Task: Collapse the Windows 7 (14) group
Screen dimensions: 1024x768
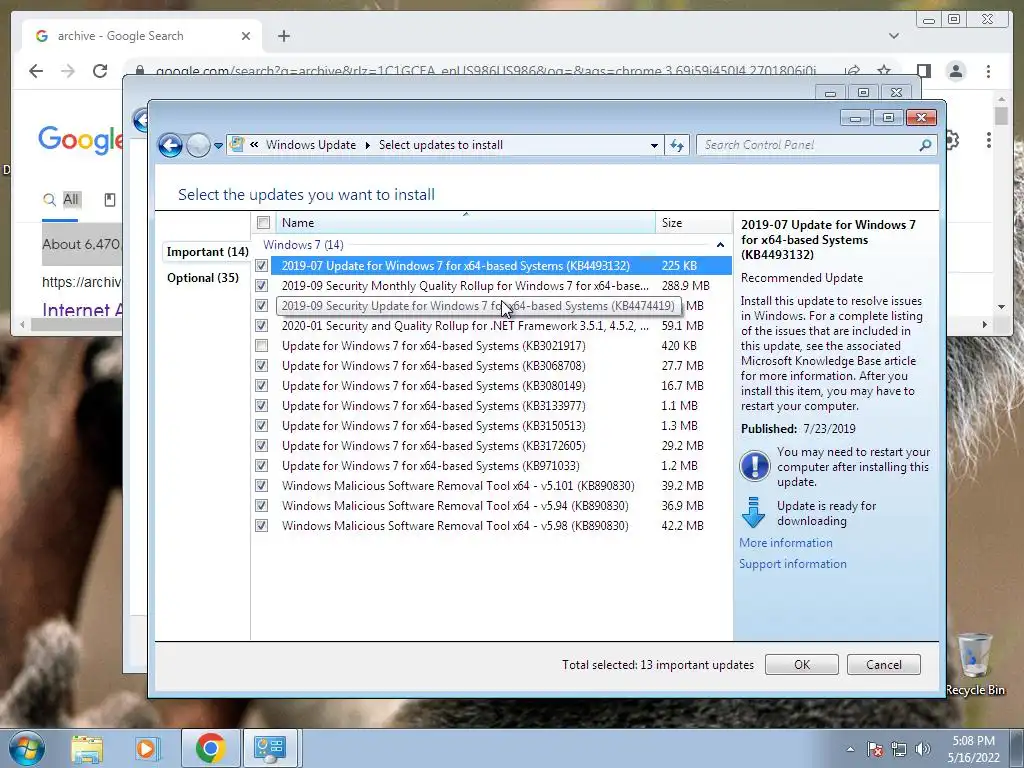Action: click(720, 245)
